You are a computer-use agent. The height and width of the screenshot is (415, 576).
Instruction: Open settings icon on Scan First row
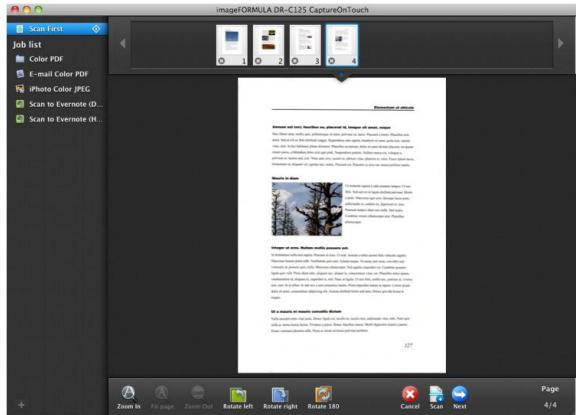tap(96, 29)
